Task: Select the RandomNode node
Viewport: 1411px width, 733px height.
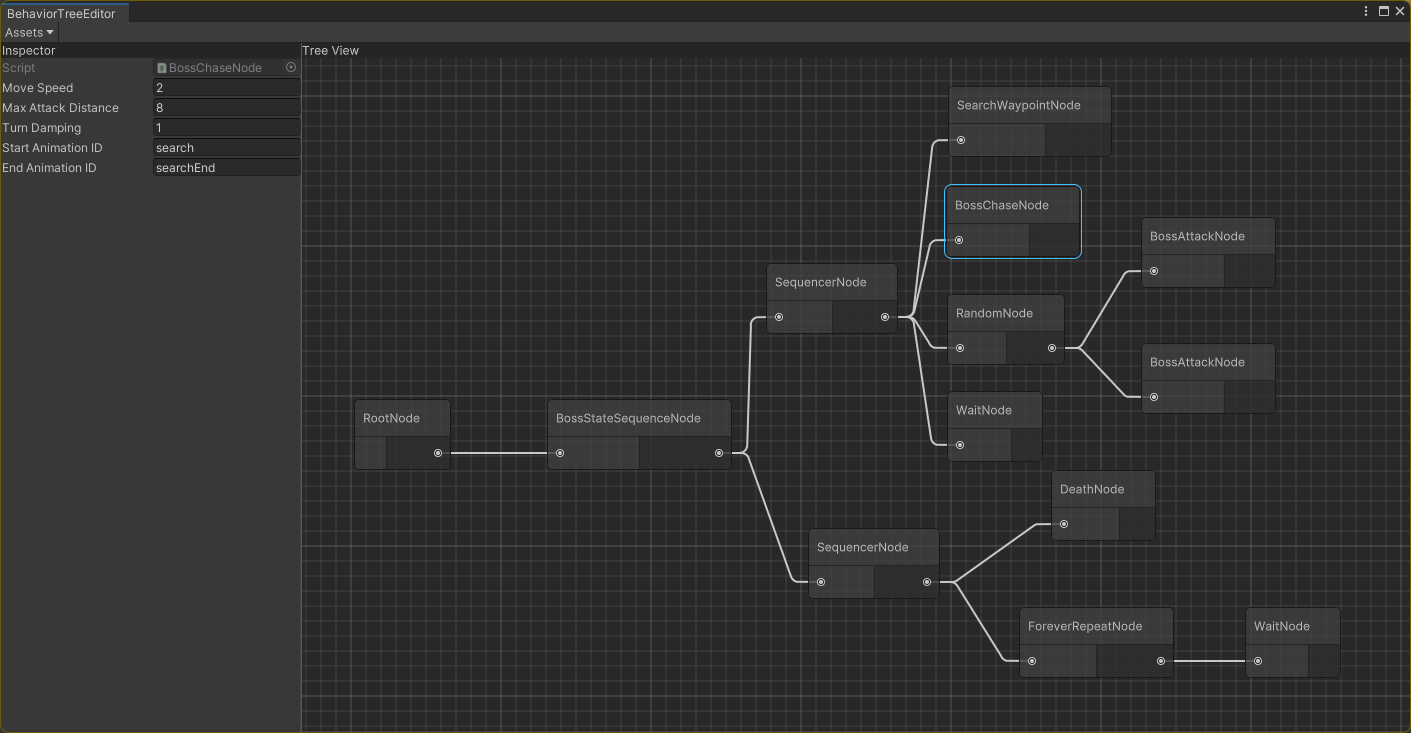Action: (x=1006, y=329)
